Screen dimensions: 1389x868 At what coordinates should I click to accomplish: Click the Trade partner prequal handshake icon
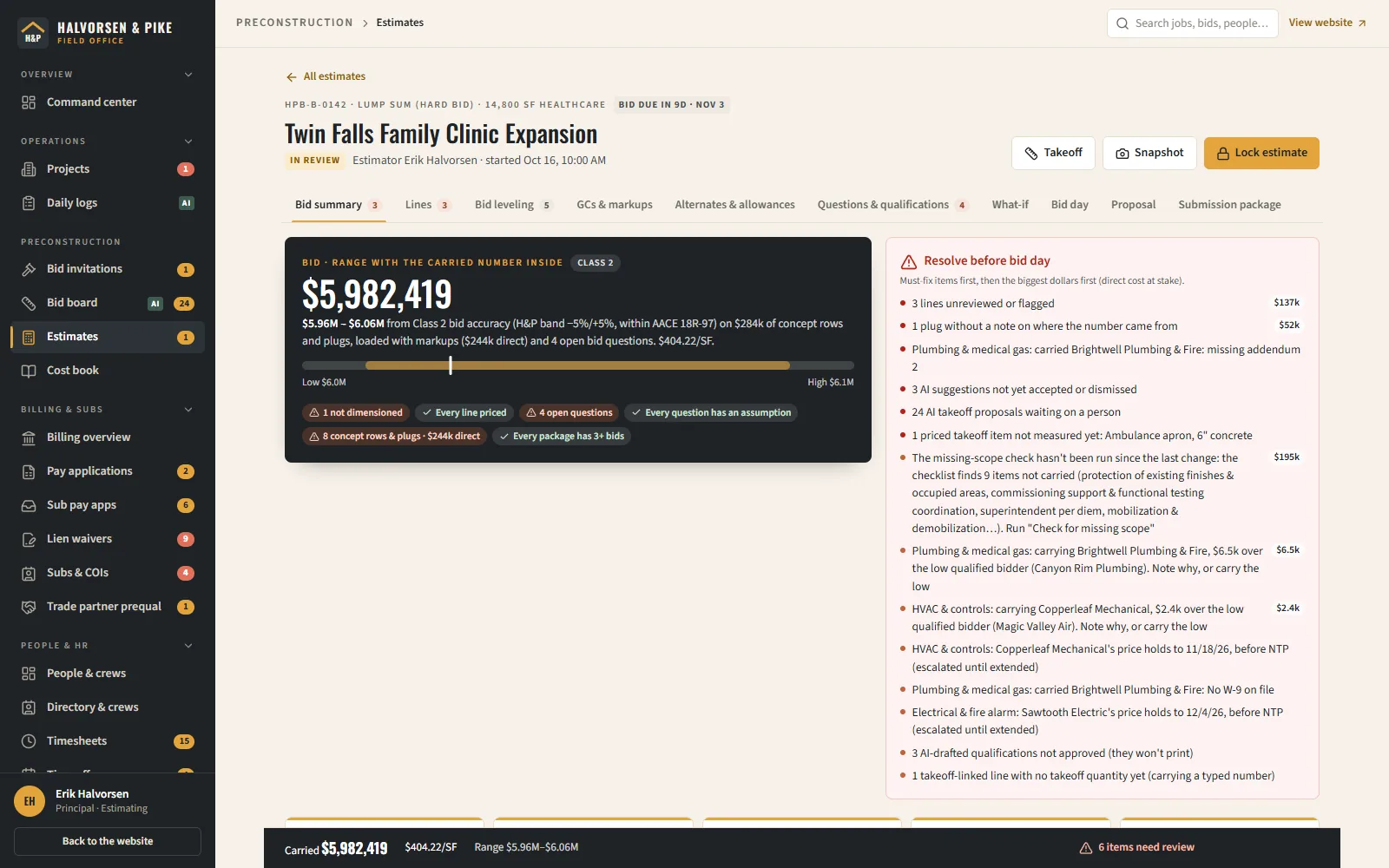[x=29, y=607]
